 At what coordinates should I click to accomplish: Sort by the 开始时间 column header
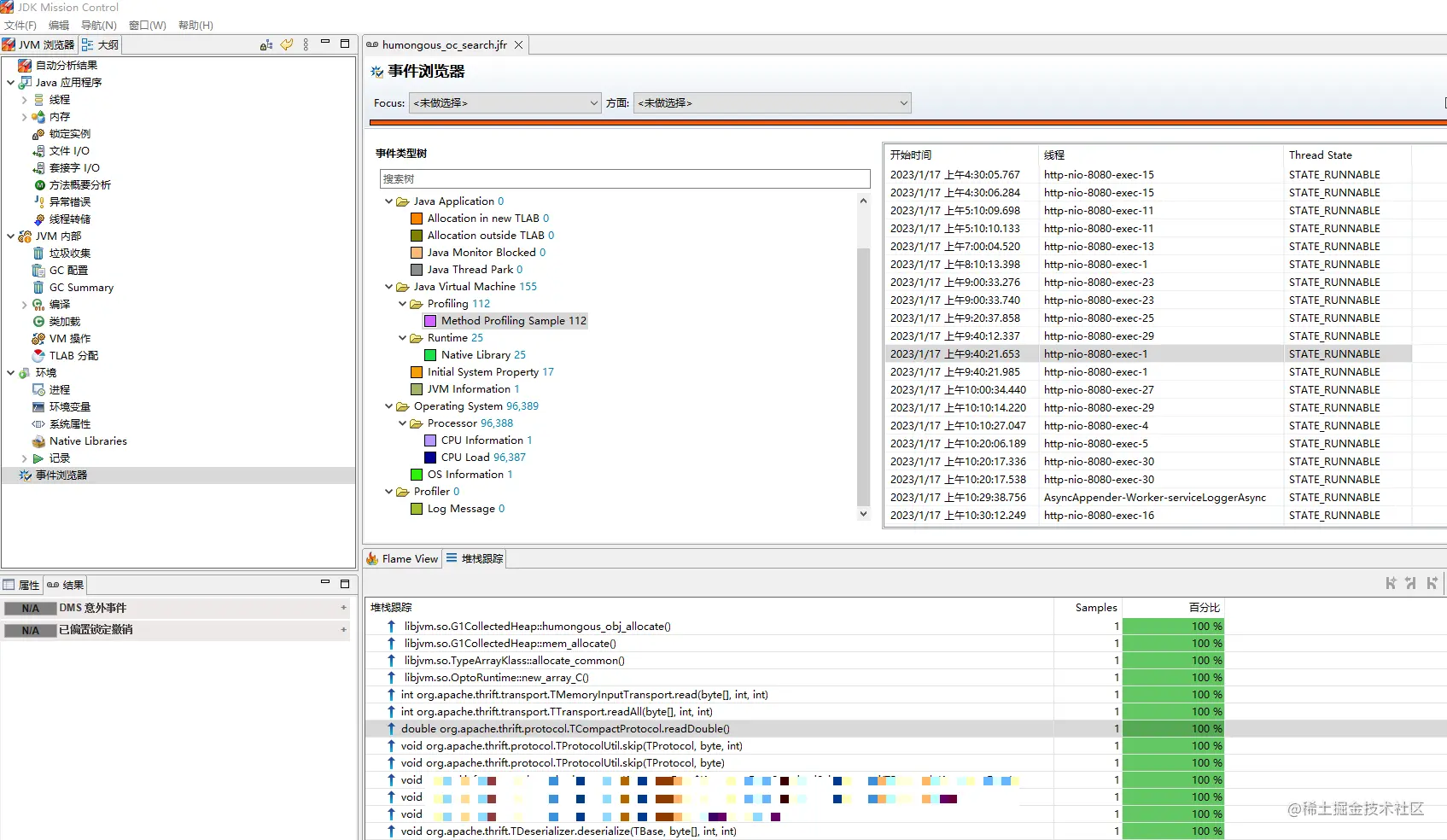(960, 155)
